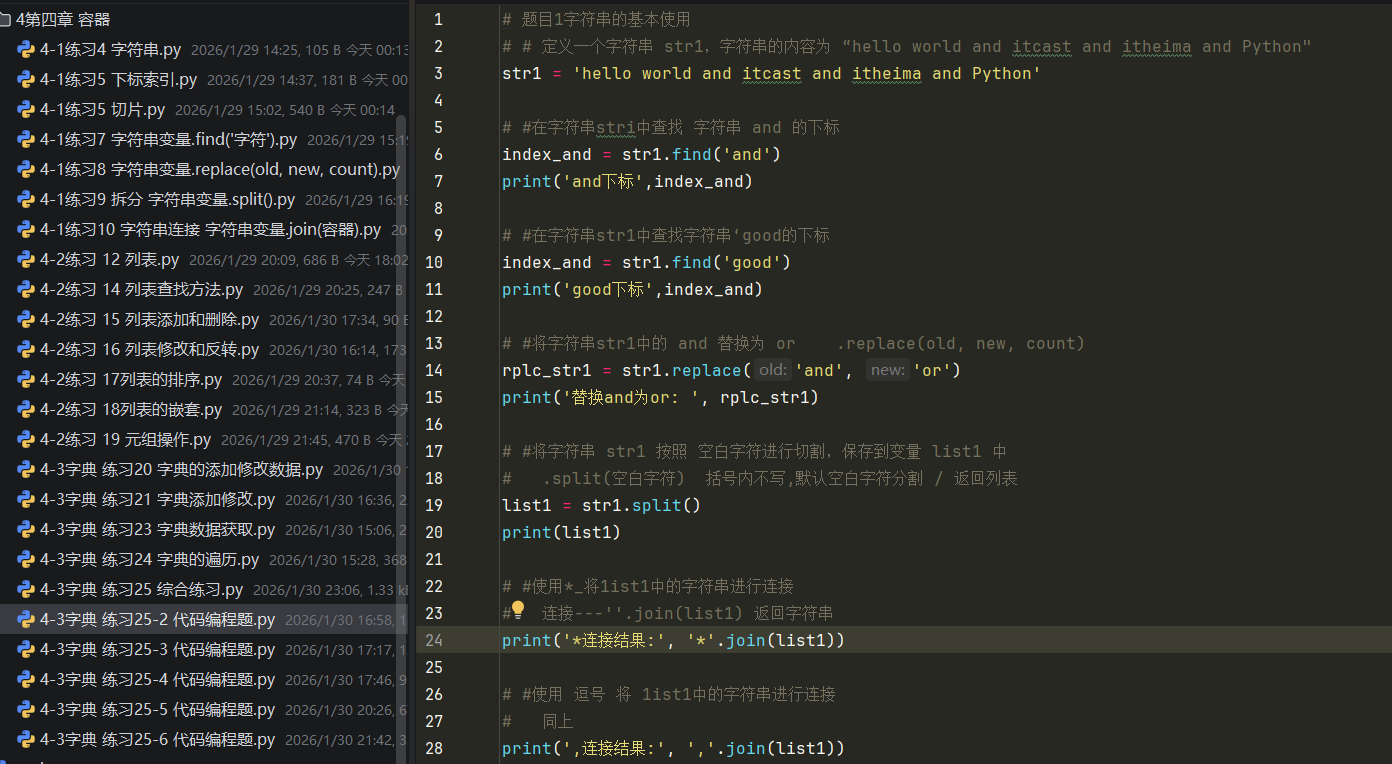Select the 4第四章 容器 folder node
The width and height of the screenshot is (1392, 764).
[63, 19]
